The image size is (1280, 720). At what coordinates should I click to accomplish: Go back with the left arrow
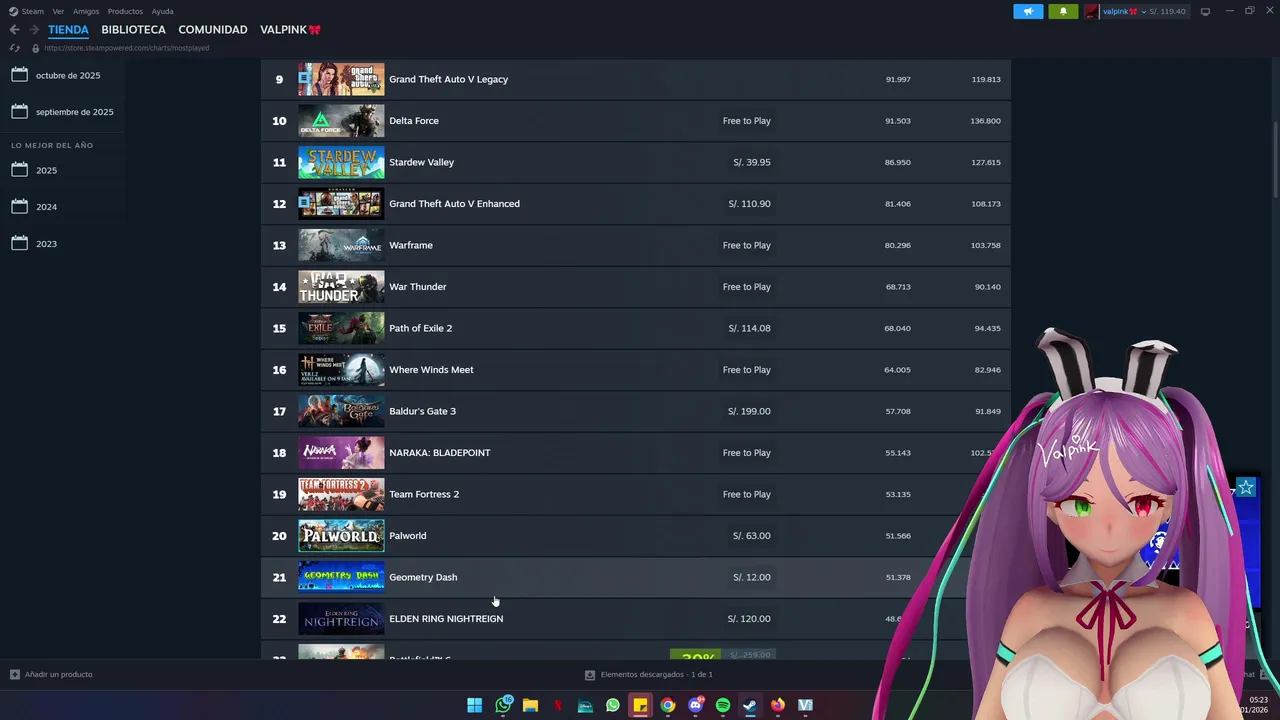click(x=14, y=30)
